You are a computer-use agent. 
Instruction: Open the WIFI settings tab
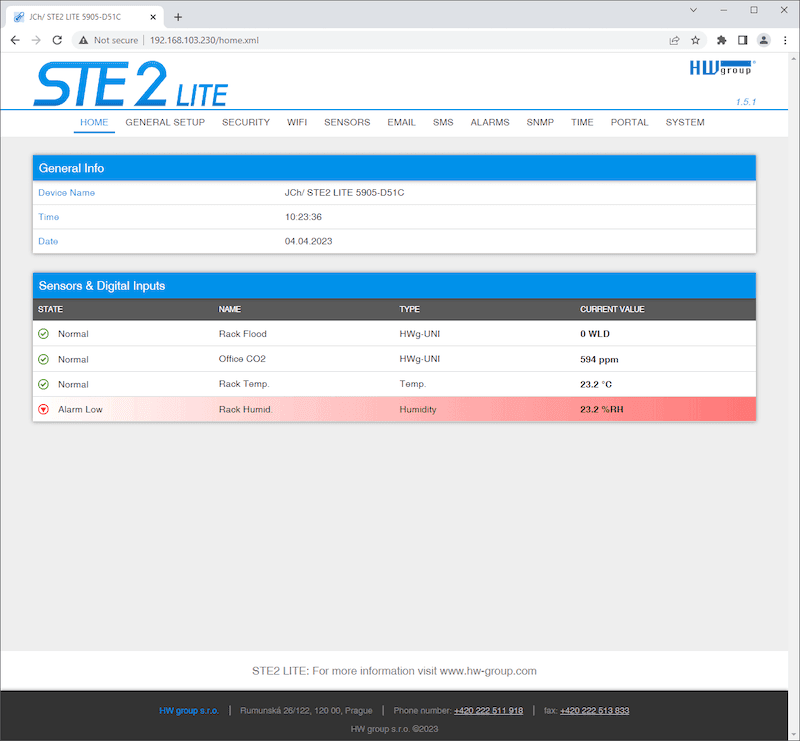click(297, 122)
